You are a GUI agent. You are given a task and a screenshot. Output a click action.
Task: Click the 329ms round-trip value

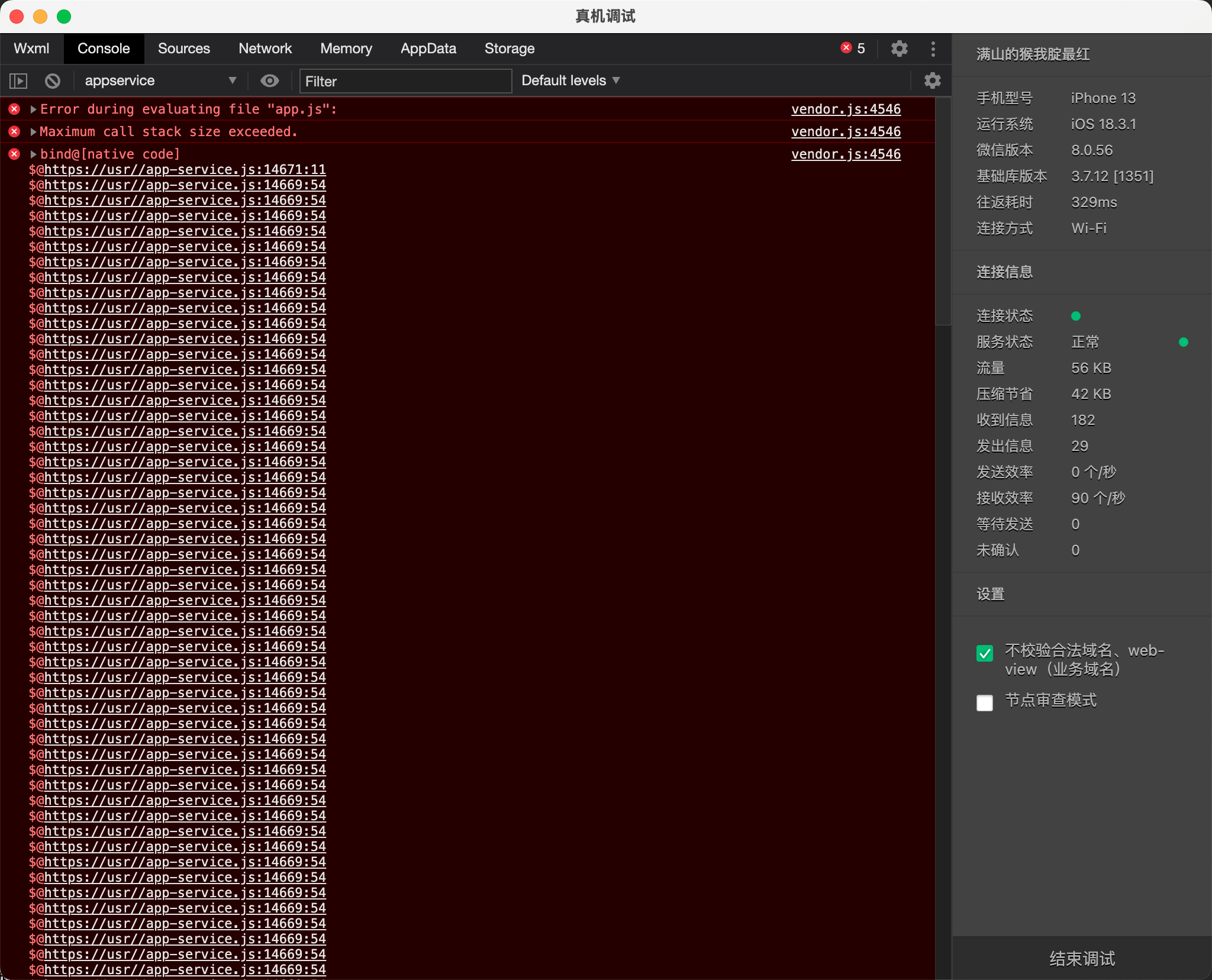(1094, 202)
